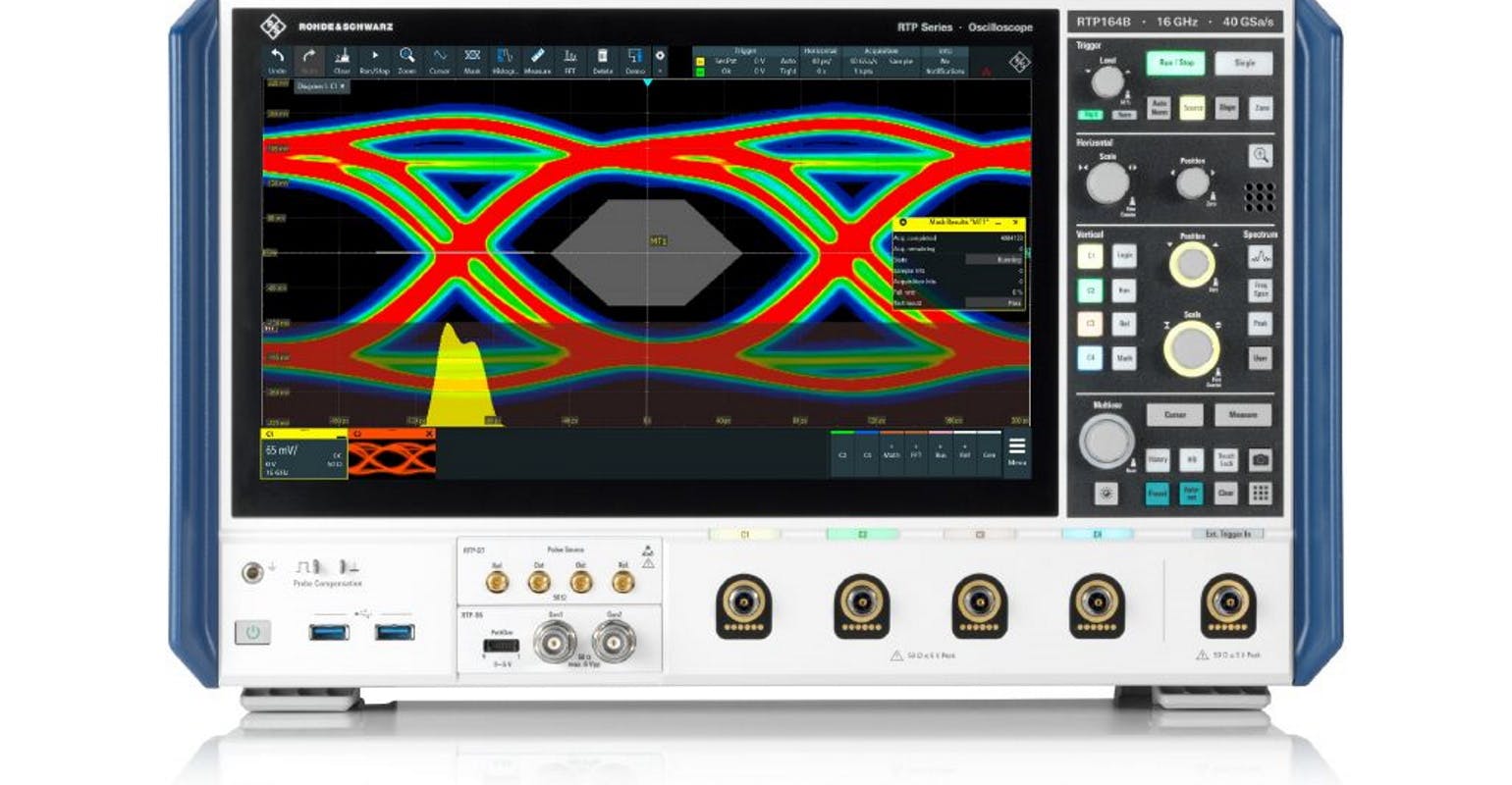Select the Delete tool icon

point(602,62)
